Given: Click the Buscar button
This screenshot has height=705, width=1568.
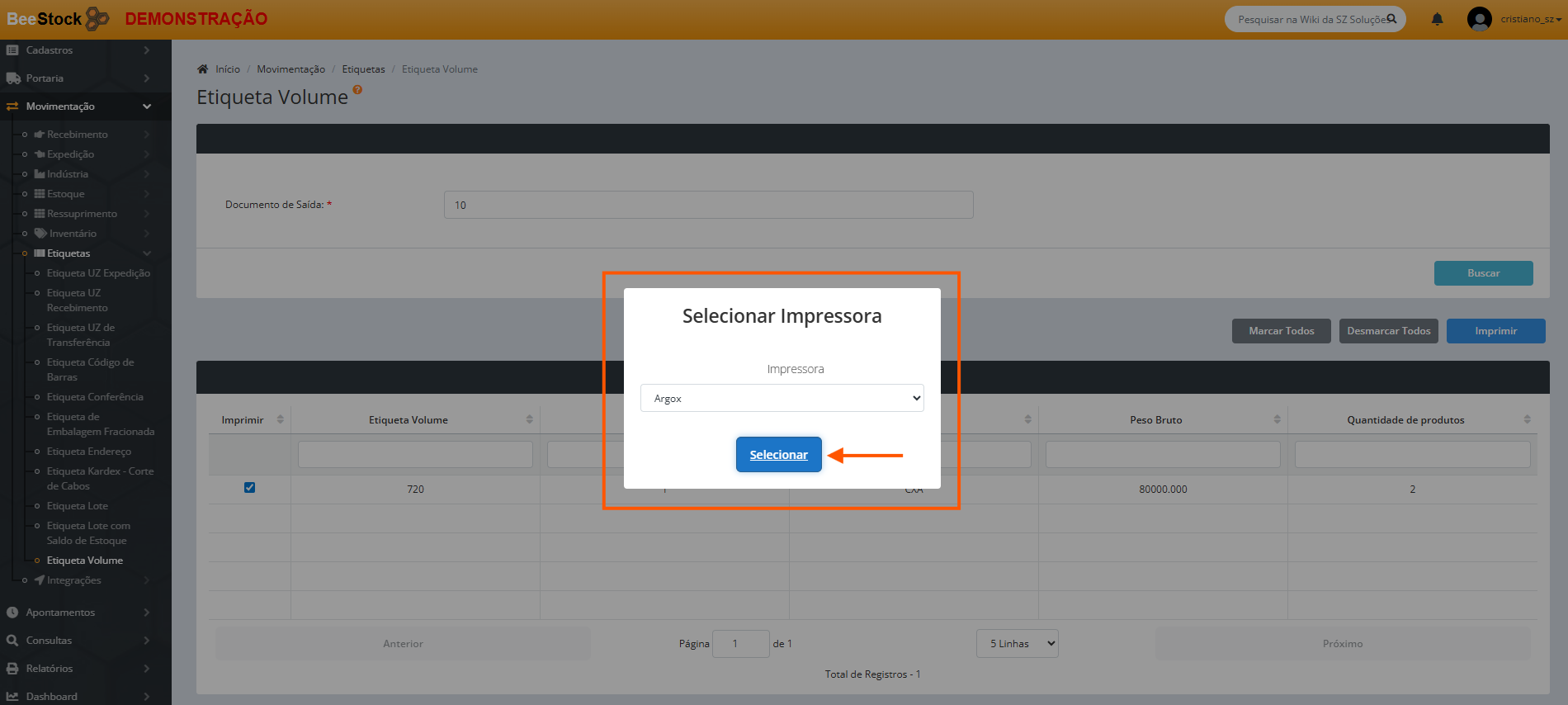Looking at the screenshot, I should pyautogui.click(x=1483, y=273).
